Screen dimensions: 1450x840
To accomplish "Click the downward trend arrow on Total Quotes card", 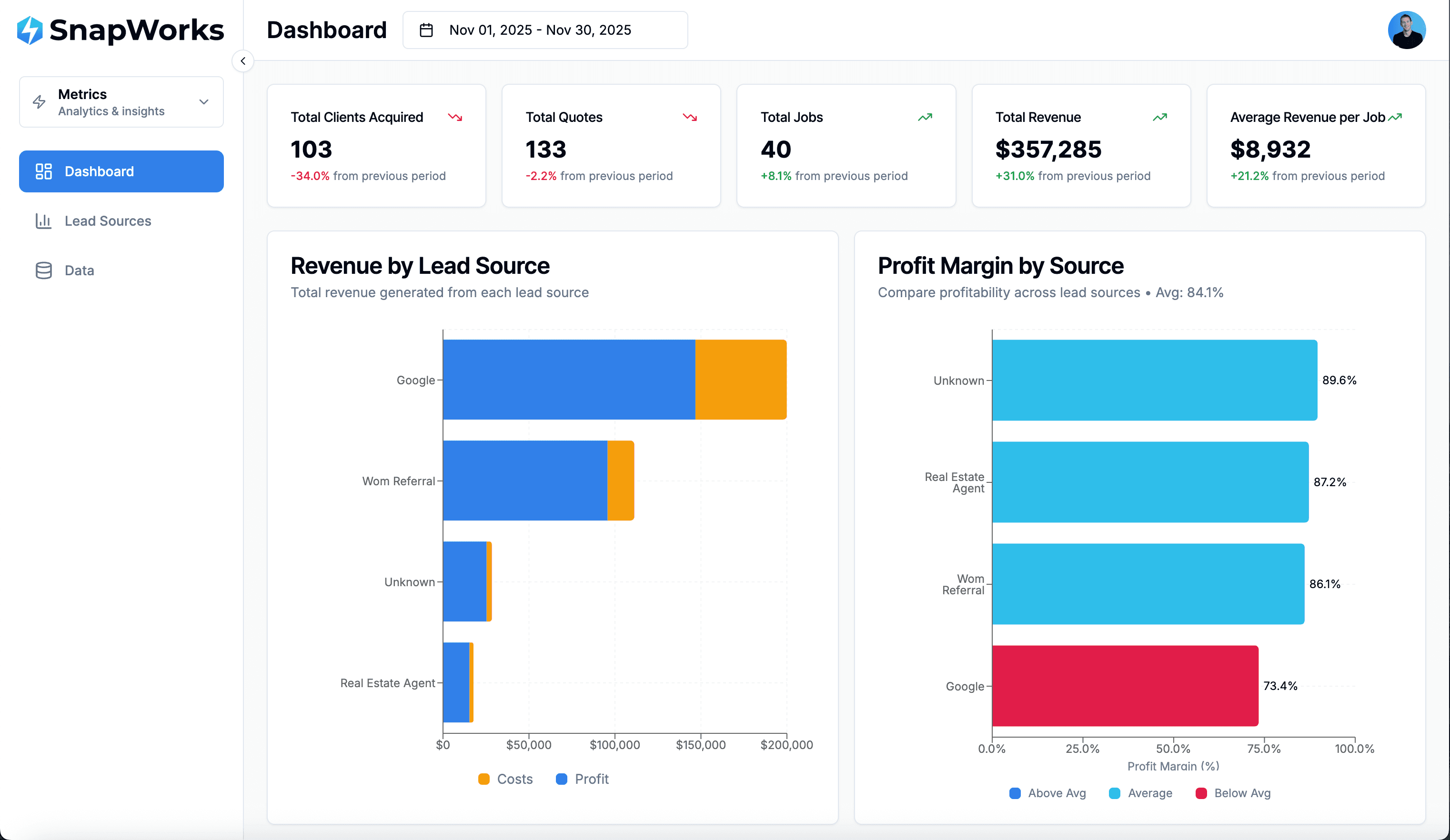I will pos(691,117).
